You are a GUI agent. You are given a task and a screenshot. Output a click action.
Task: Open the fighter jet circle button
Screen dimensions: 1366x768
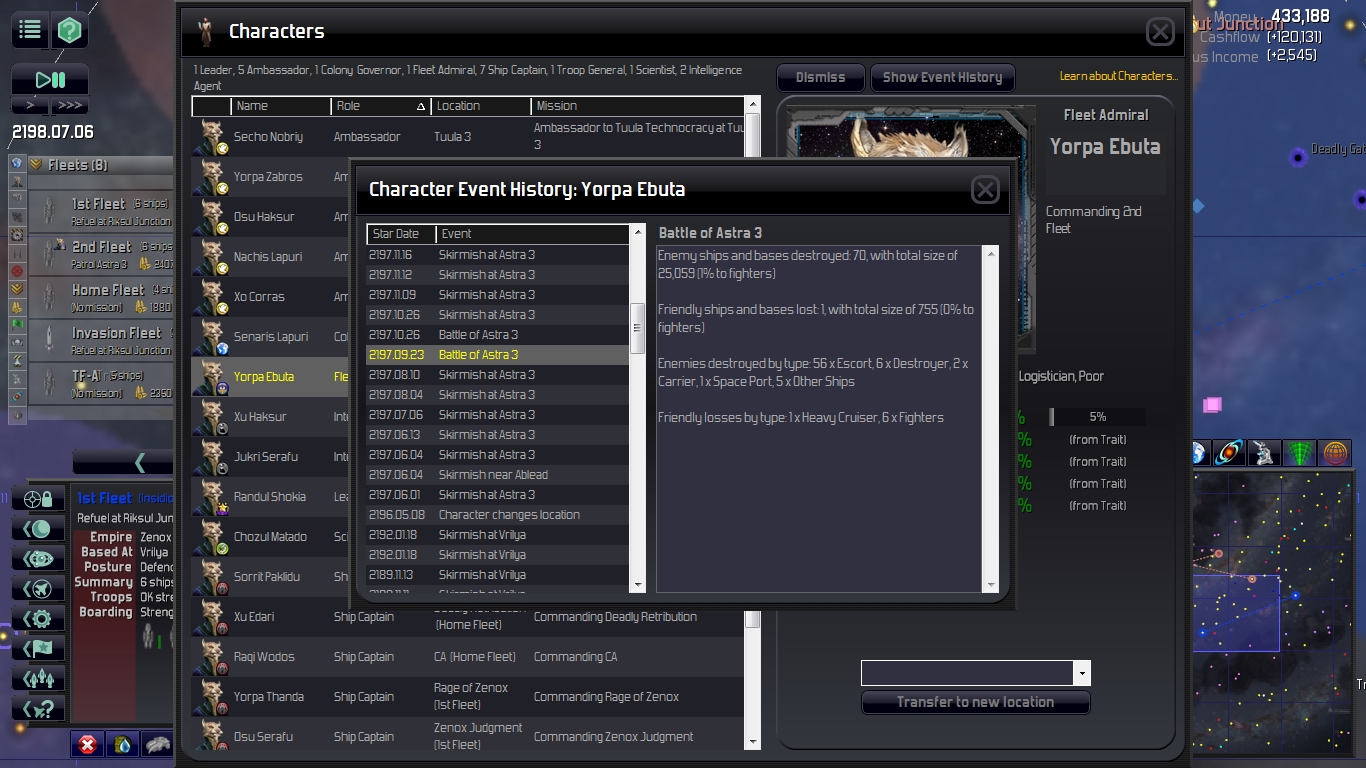click(x=39, y=589)
